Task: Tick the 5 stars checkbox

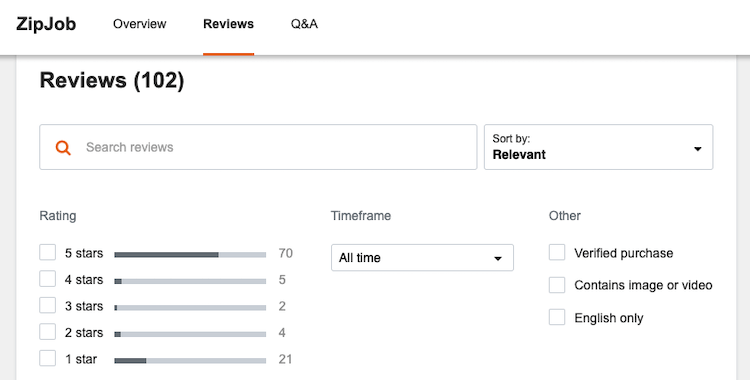Action: [x=47, y=252]
